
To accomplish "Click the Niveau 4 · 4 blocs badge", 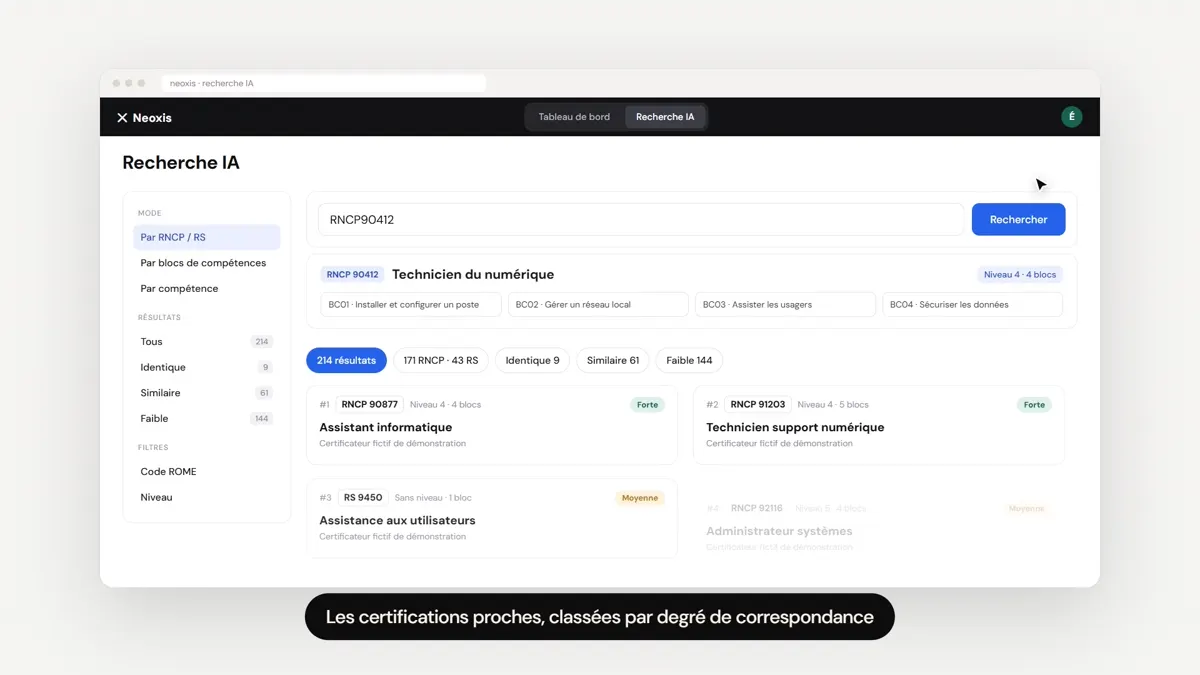I will [x=1019, y=274].
